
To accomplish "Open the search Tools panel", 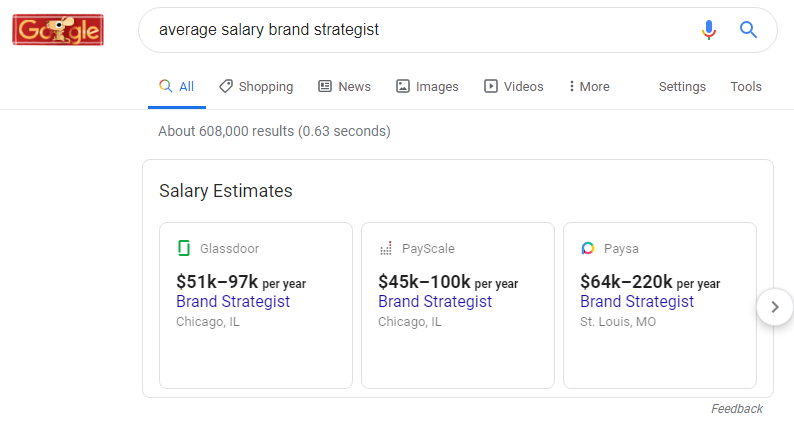I will (x=746, y=87).
